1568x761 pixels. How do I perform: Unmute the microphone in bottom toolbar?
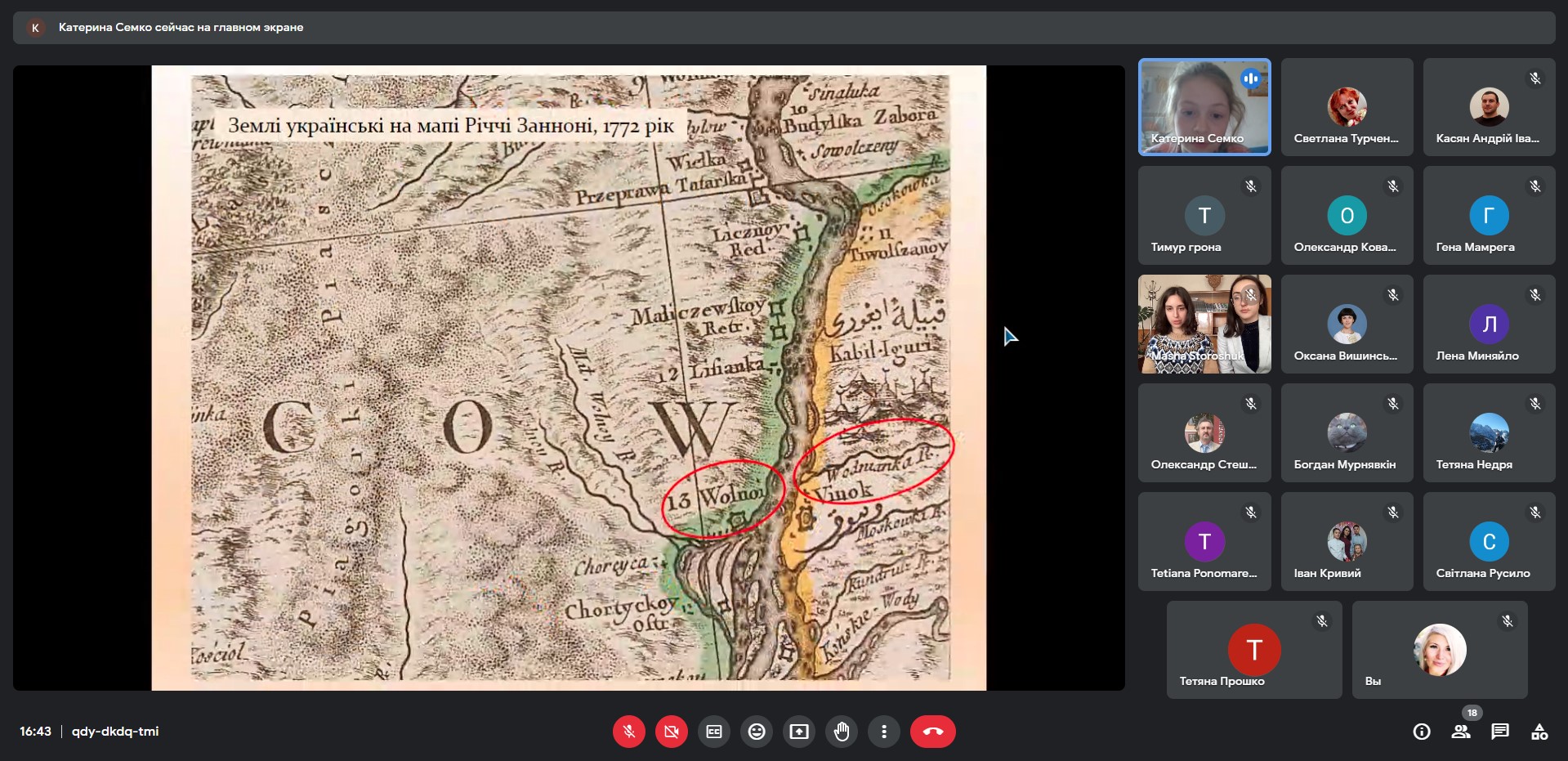pos(628,732)
